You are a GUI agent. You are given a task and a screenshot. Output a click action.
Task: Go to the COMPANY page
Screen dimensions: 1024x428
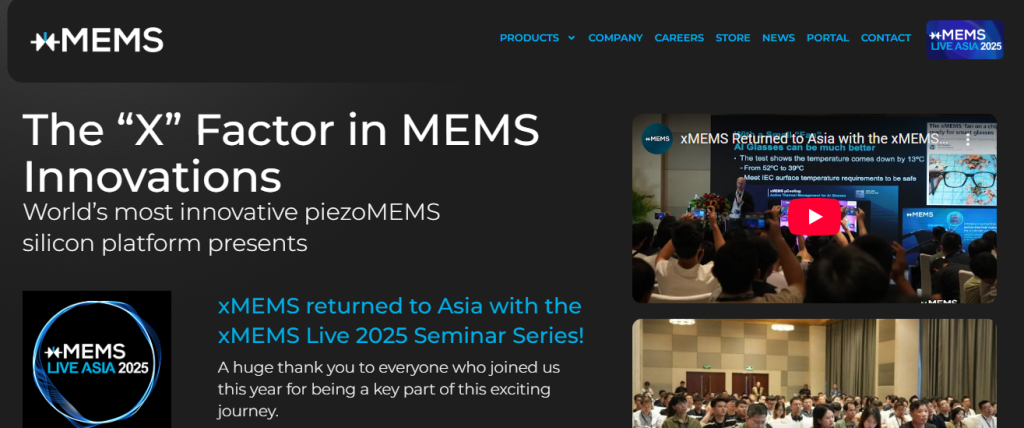615,38
